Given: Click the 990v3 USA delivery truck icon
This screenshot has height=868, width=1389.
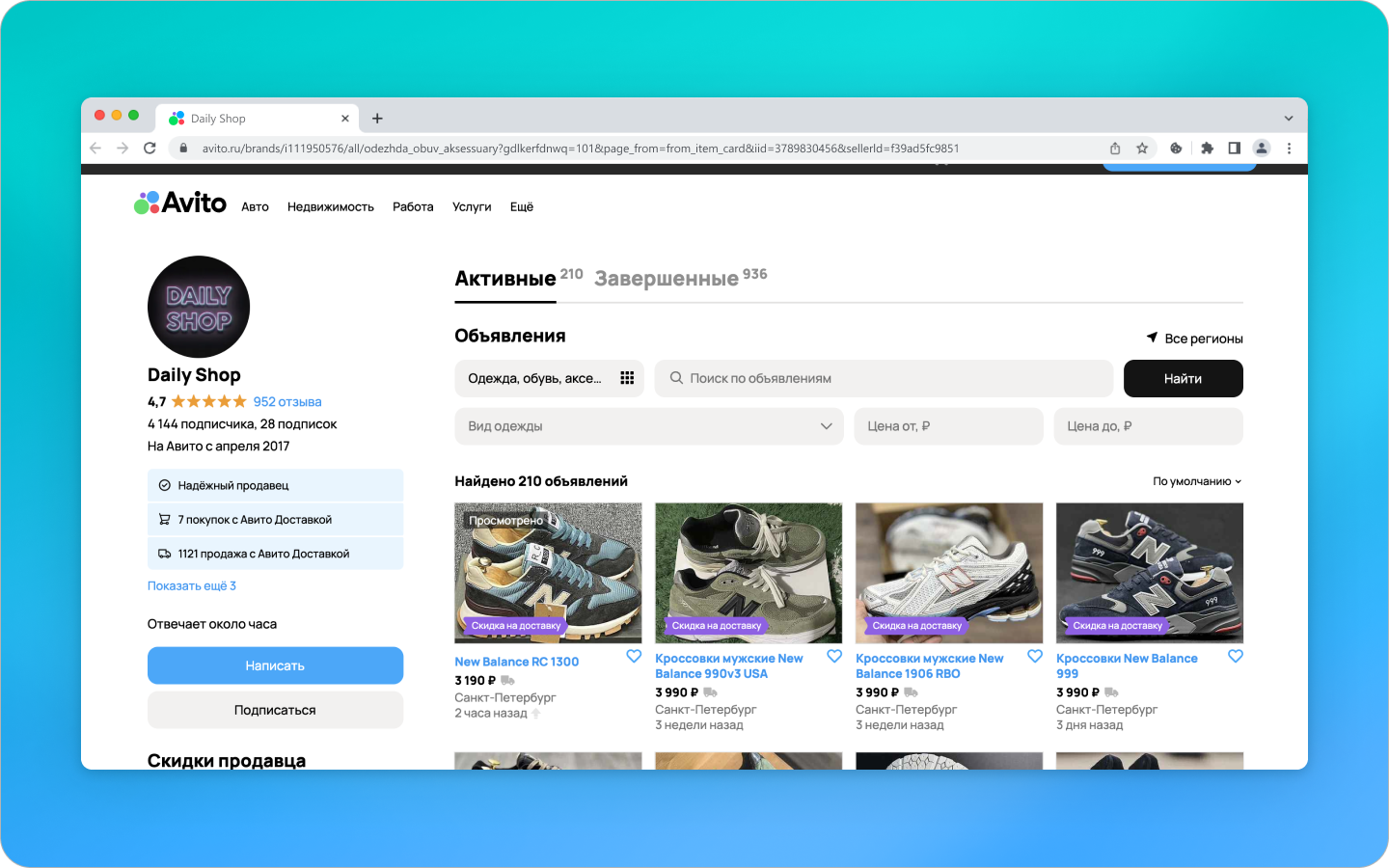Looking at the screenshot, I should point(710,692).
